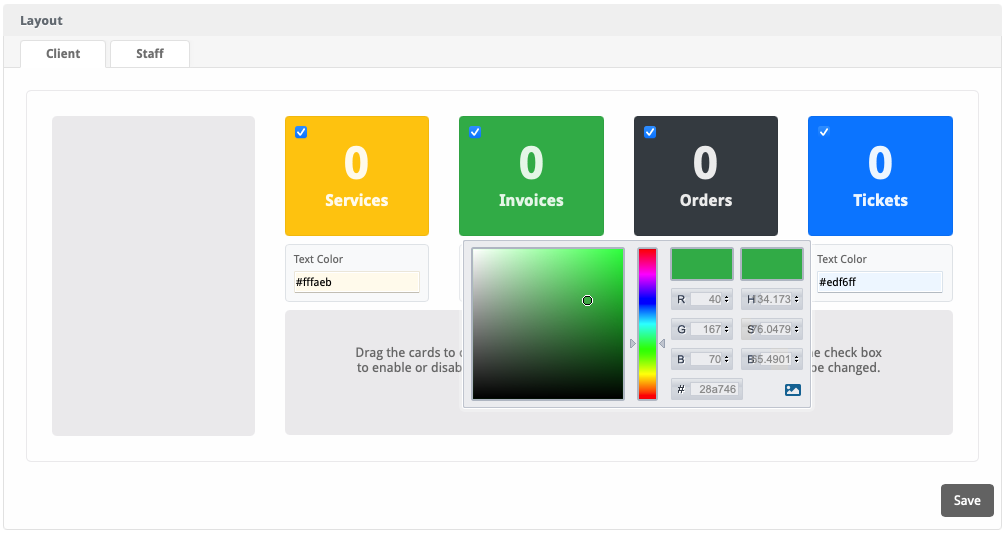The image size is (1006, 535).
Task: Click the new color preview swatch
Action: [x=702, y=264]
